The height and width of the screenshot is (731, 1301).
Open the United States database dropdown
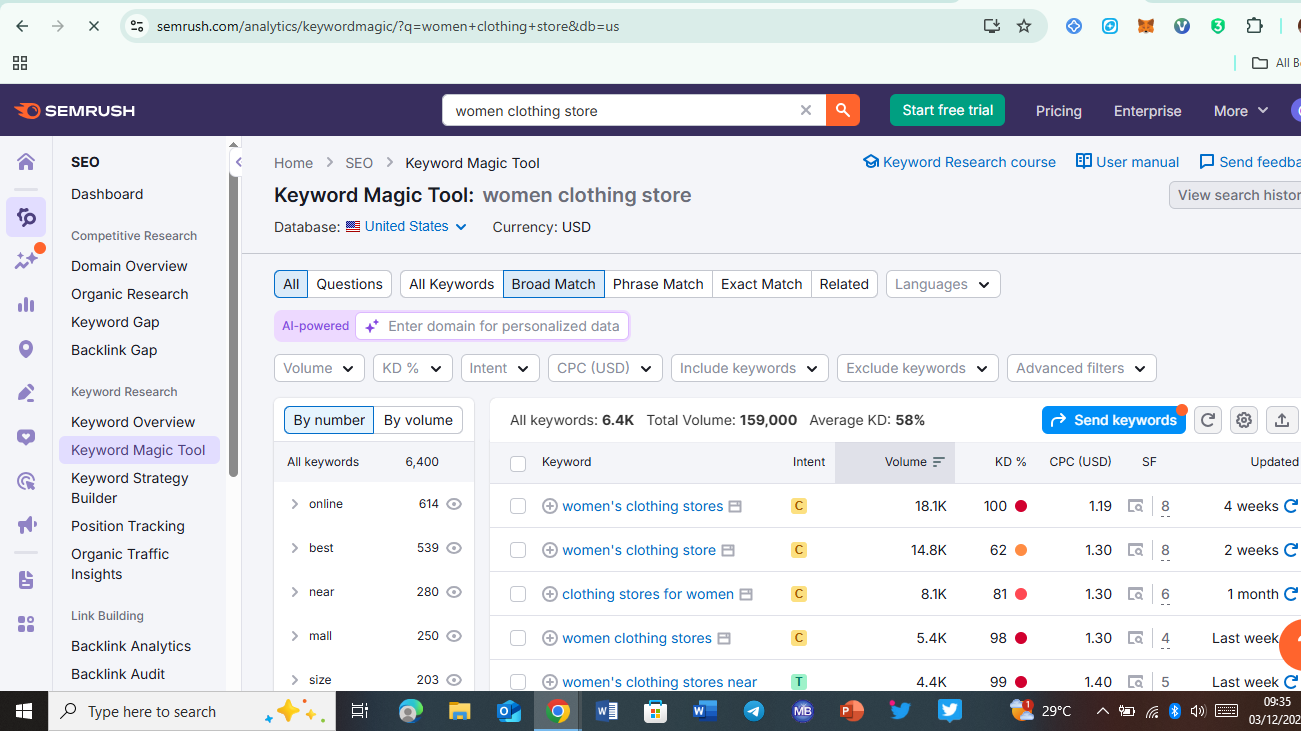tap(407, 227)
